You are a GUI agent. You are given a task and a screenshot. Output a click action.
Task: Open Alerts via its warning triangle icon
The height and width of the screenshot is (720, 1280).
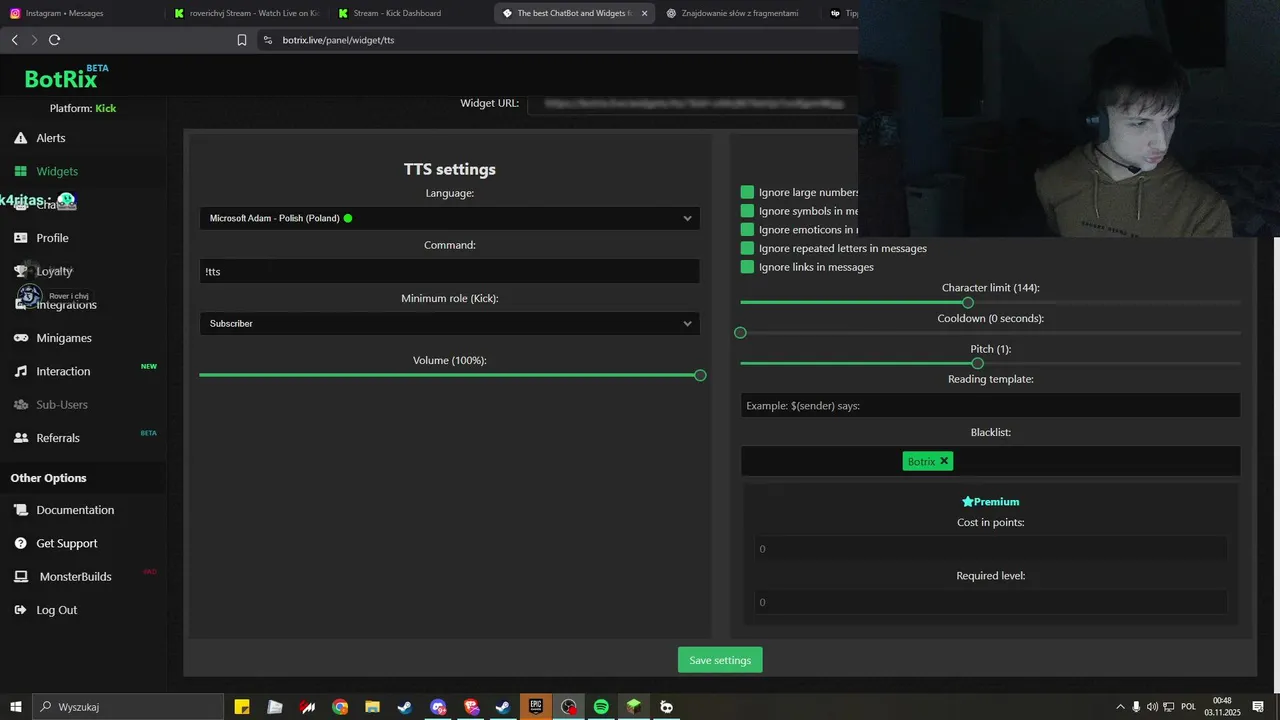coord(20,138)
